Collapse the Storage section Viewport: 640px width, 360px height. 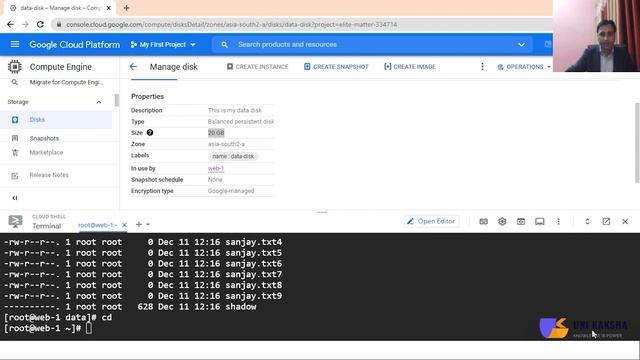[99, 102]
